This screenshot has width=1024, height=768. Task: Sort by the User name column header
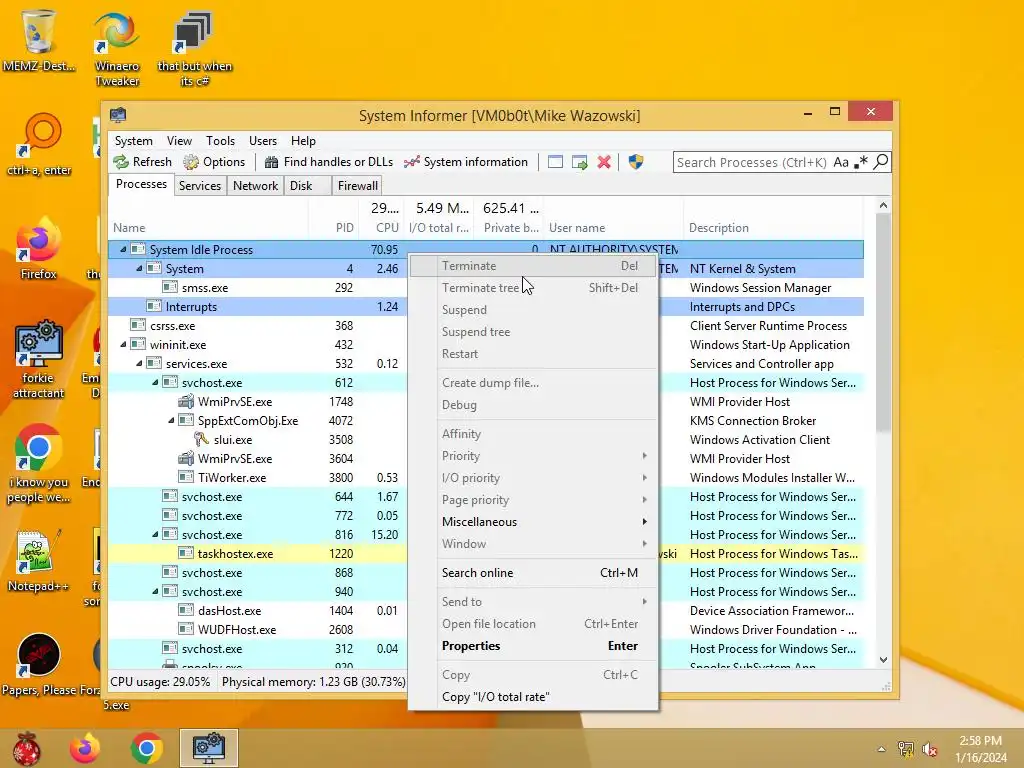613,228
